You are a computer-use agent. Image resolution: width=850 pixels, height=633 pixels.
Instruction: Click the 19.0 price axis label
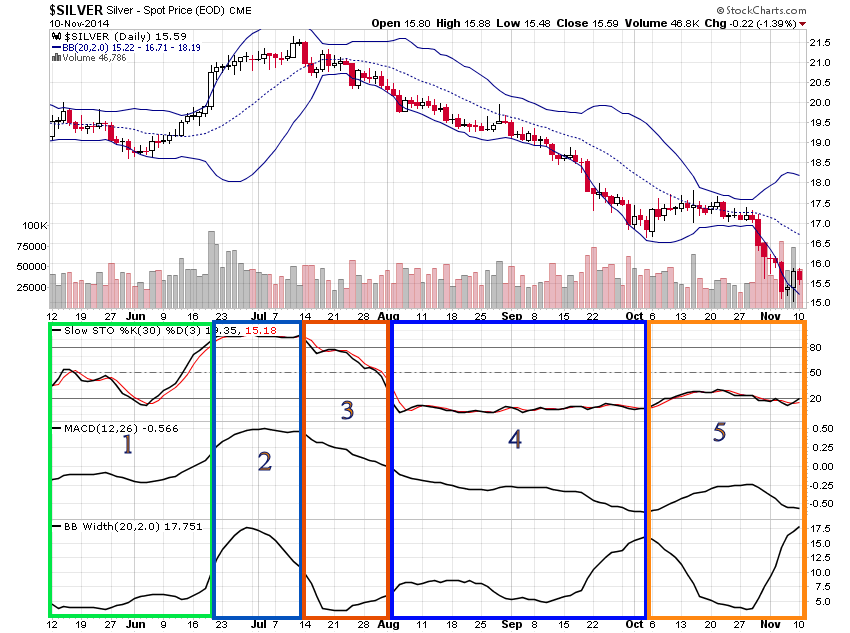820,143
